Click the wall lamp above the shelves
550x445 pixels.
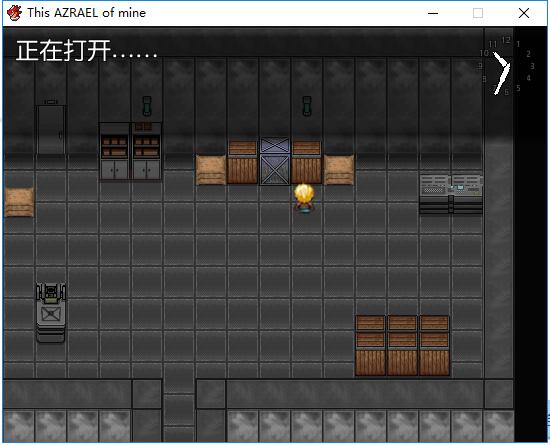[x=147, y=106]
